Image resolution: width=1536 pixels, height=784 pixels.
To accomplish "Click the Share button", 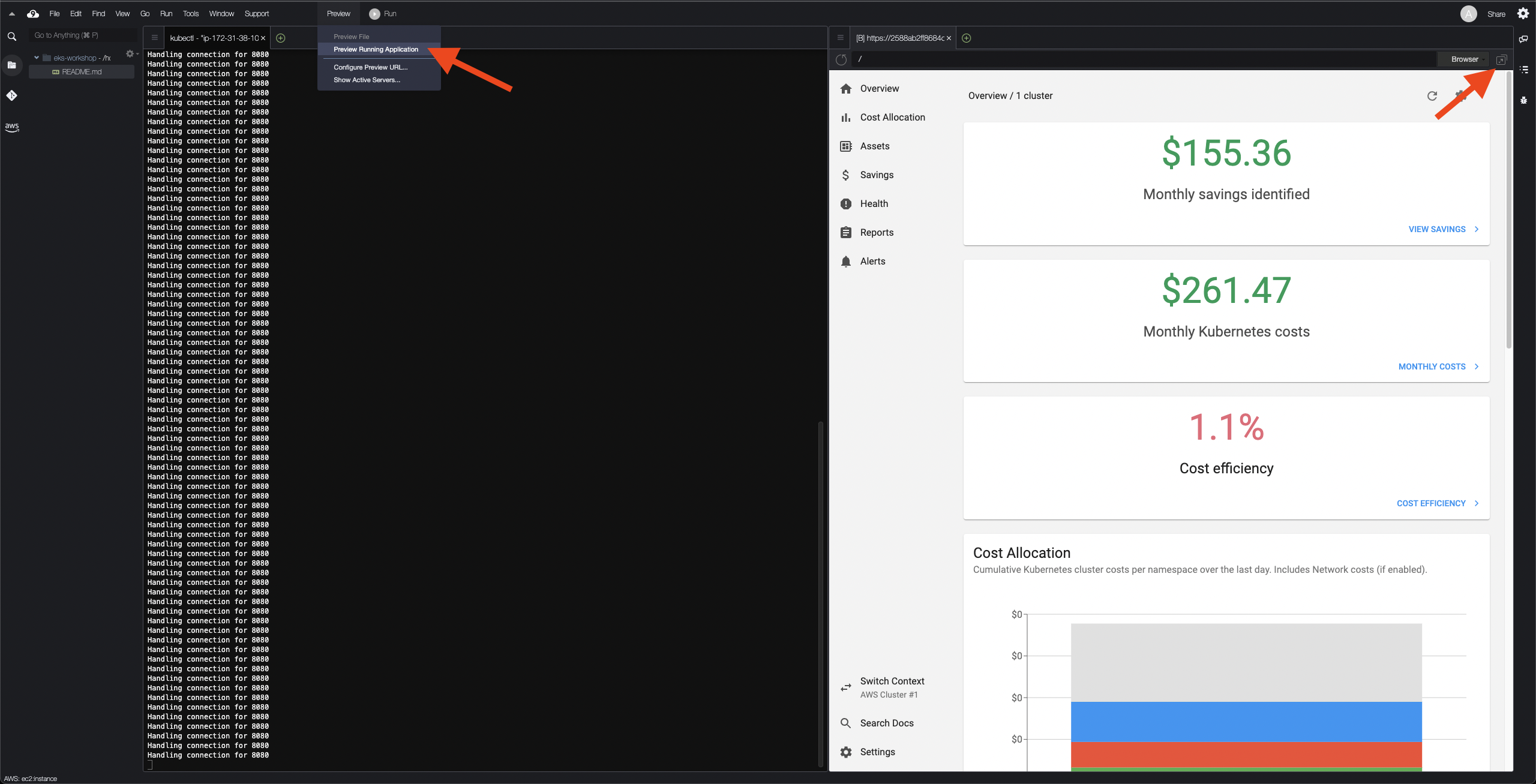I will 1496,14.
